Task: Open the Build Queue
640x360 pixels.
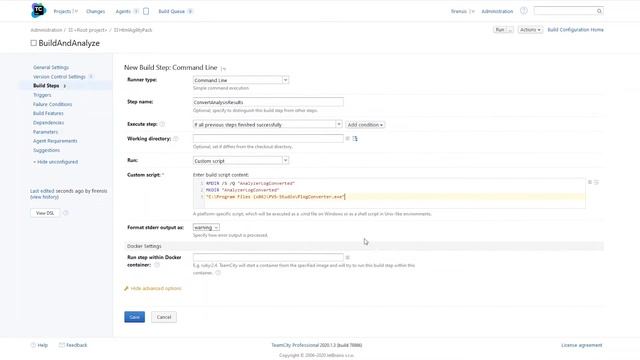Action: (x=171, y=11)
